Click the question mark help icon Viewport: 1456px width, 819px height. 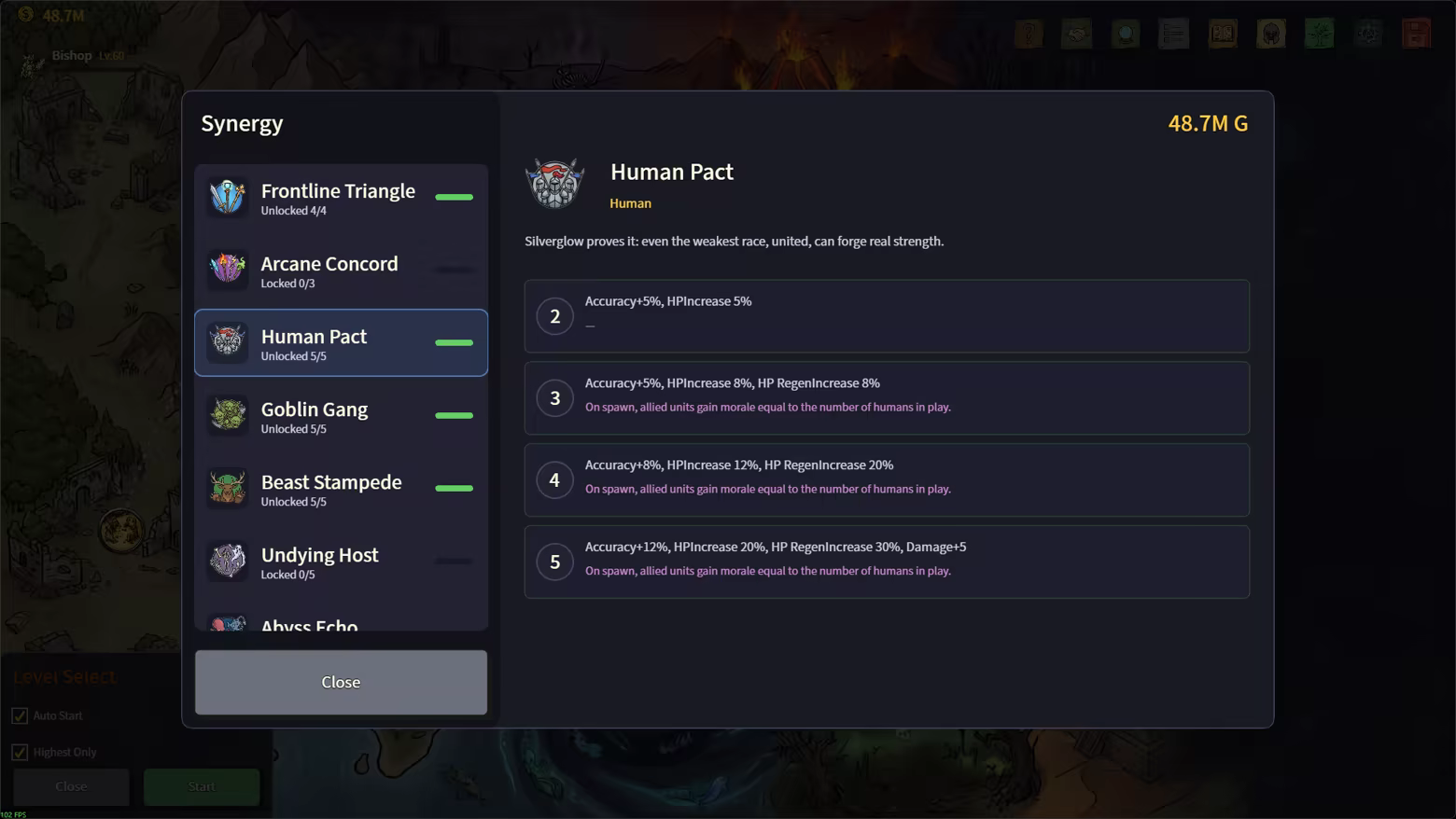click(1029, 35)
